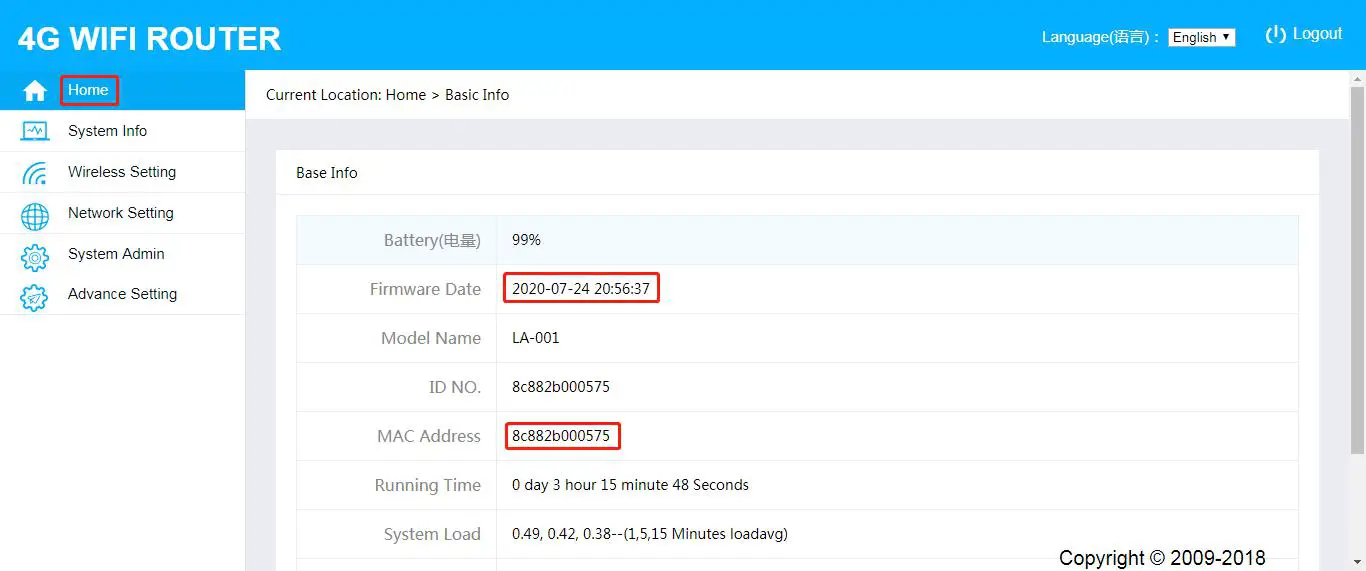Click the System Load label
Viewport: 1366px width, 571px height.
pos(432,534)
